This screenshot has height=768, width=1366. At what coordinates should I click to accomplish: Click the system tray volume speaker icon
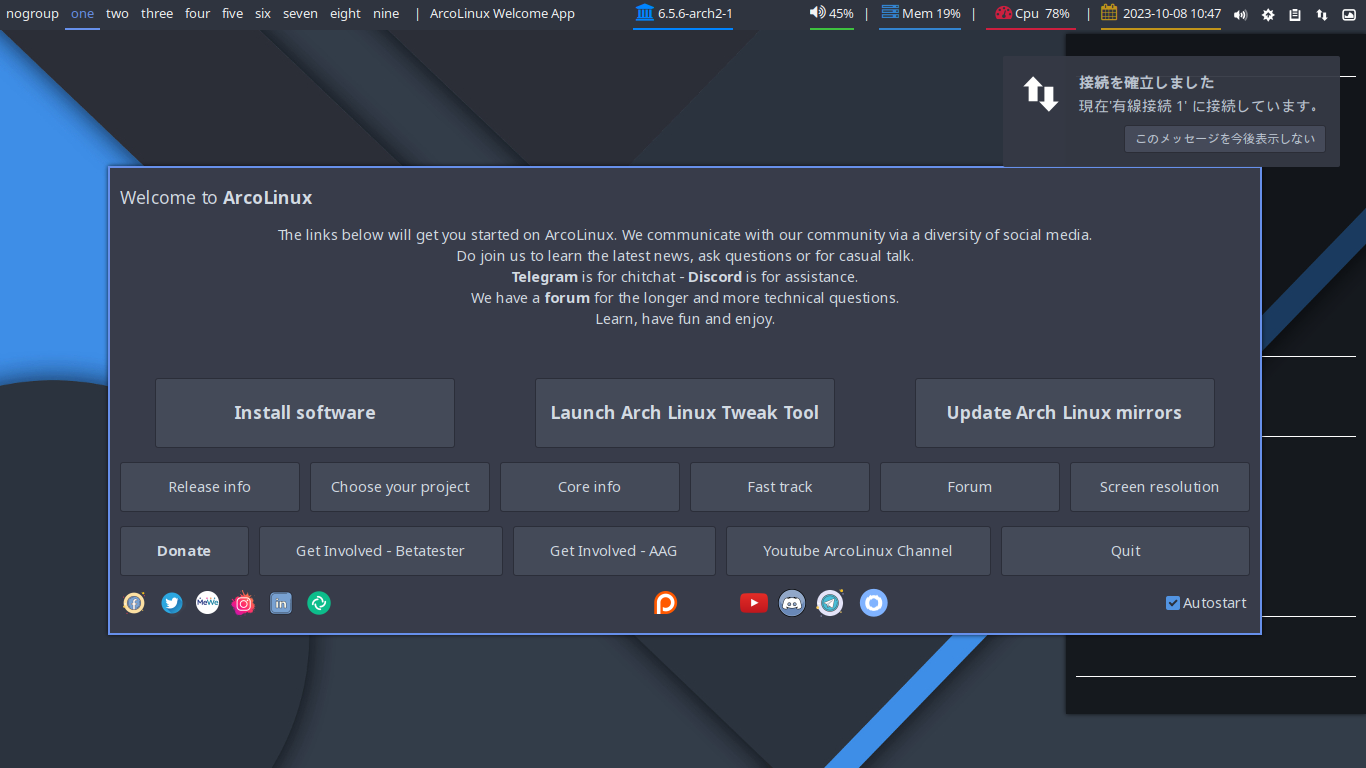pyautogui.click(x=1241, y=14)
